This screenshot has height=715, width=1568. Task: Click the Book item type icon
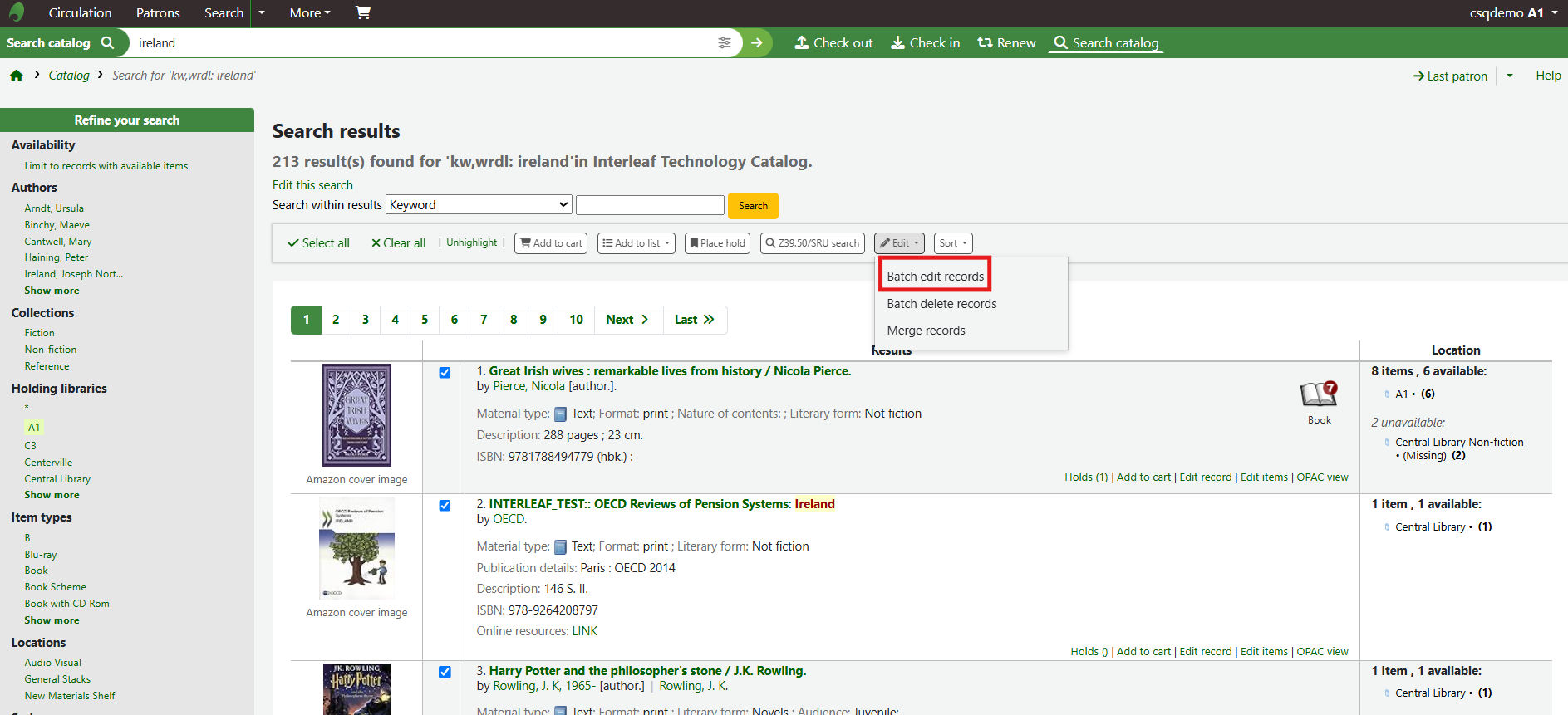point(1319,394)
